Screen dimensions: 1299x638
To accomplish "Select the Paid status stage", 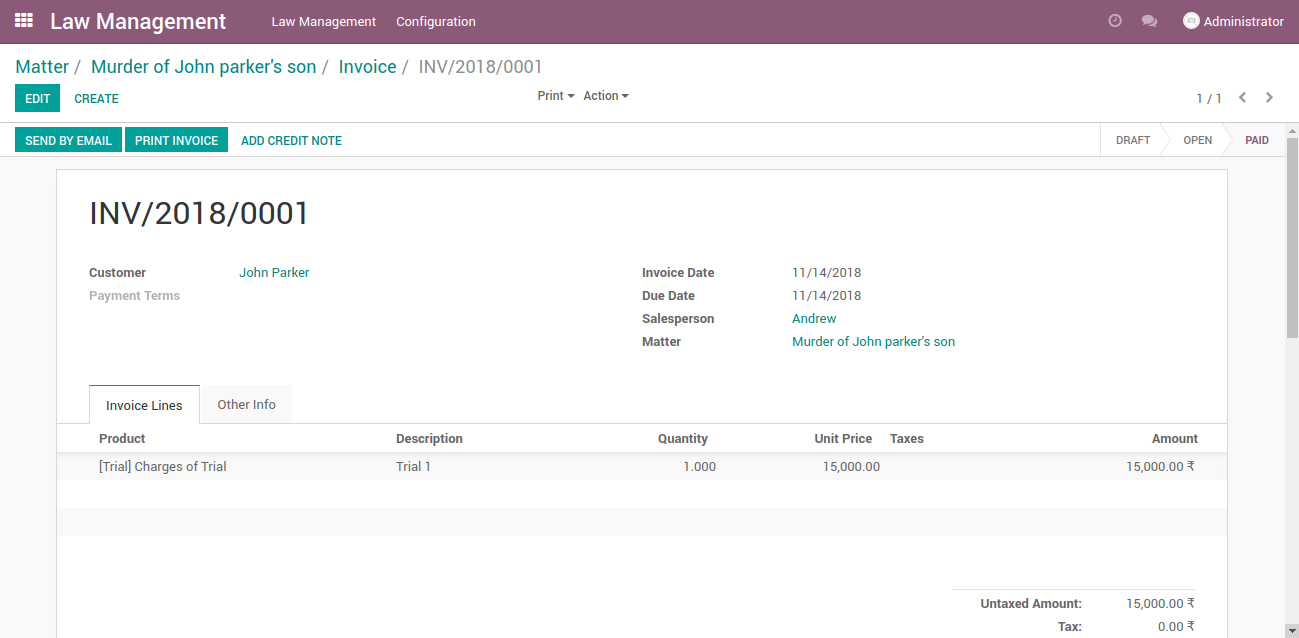I will [1257, 140].
